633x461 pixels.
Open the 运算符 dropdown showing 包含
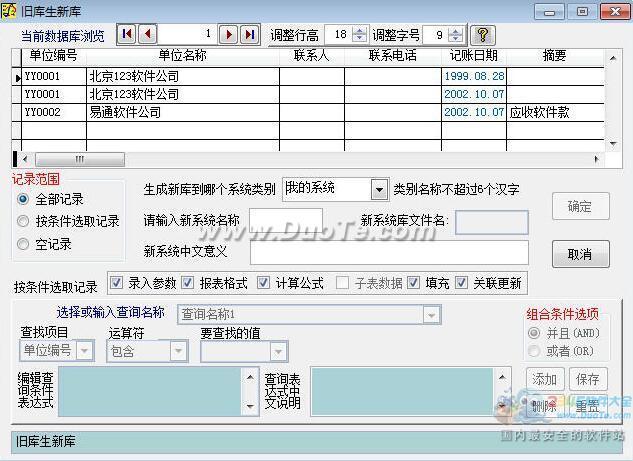178,351
